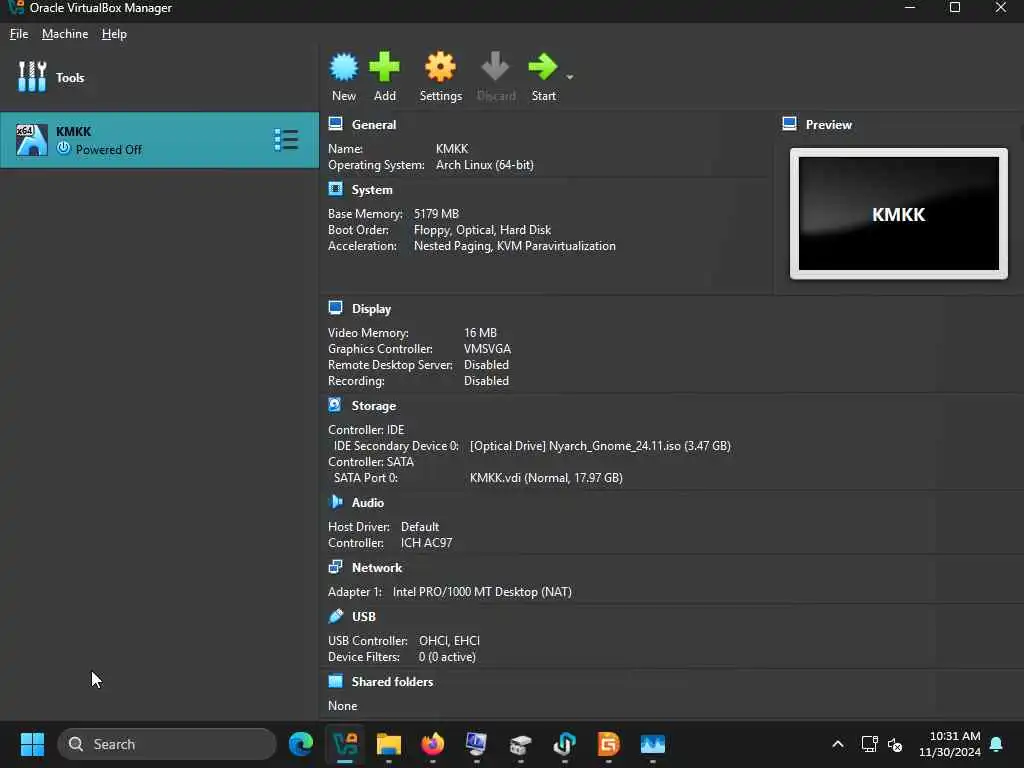
Task: Open the System section heading link
Action: coord(372,190)
